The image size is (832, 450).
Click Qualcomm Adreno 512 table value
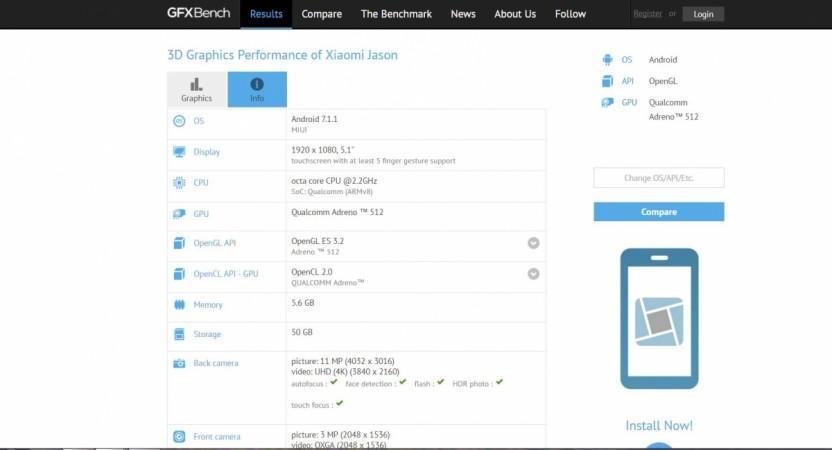(x=337, y=212)
